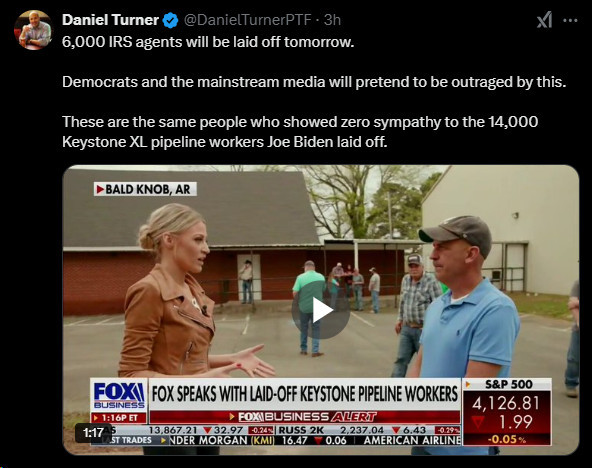The height and width of the screenshot is (468, 592).
Task: Click the BALD KNOB, AR location tag
Action: [x=145, y=189]
